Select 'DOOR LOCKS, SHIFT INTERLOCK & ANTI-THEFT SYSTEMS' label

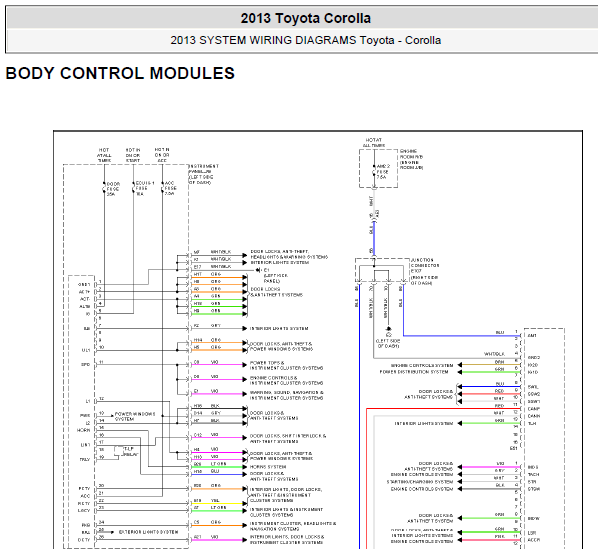[288, 438]
